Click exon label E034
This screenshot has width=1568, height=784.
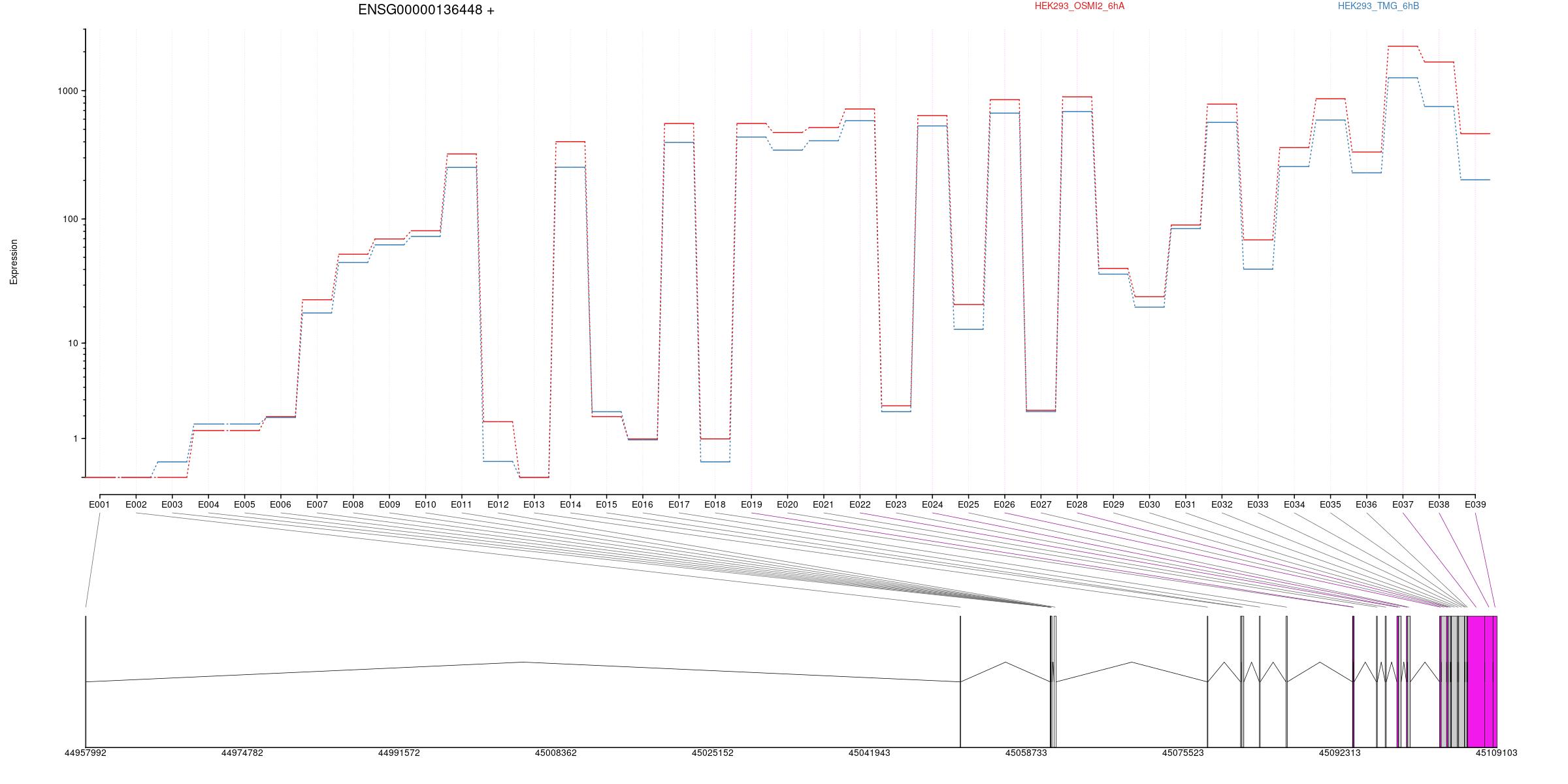point(1294,504)
